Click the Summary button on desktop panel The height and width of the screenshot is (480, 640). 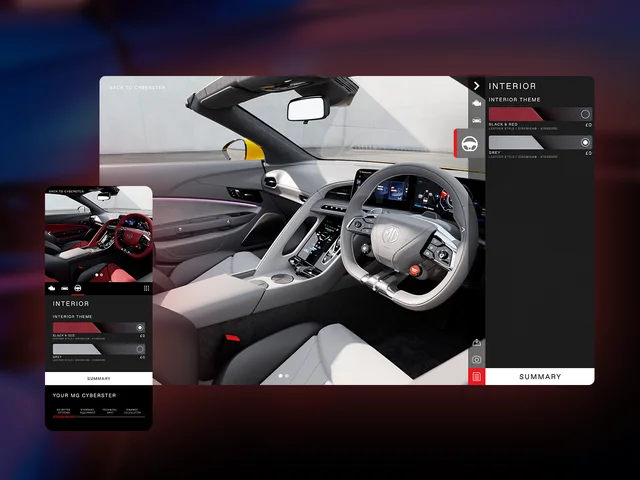click(540, 377)
